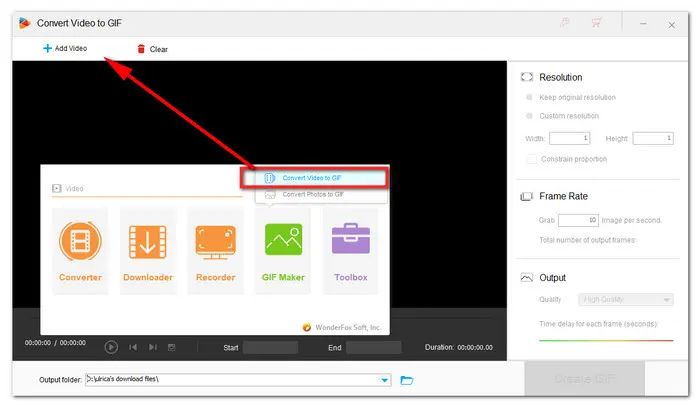This screenshot has height=407, width=700.
Task: Open the Downloader module
Action: coord(148,251)
